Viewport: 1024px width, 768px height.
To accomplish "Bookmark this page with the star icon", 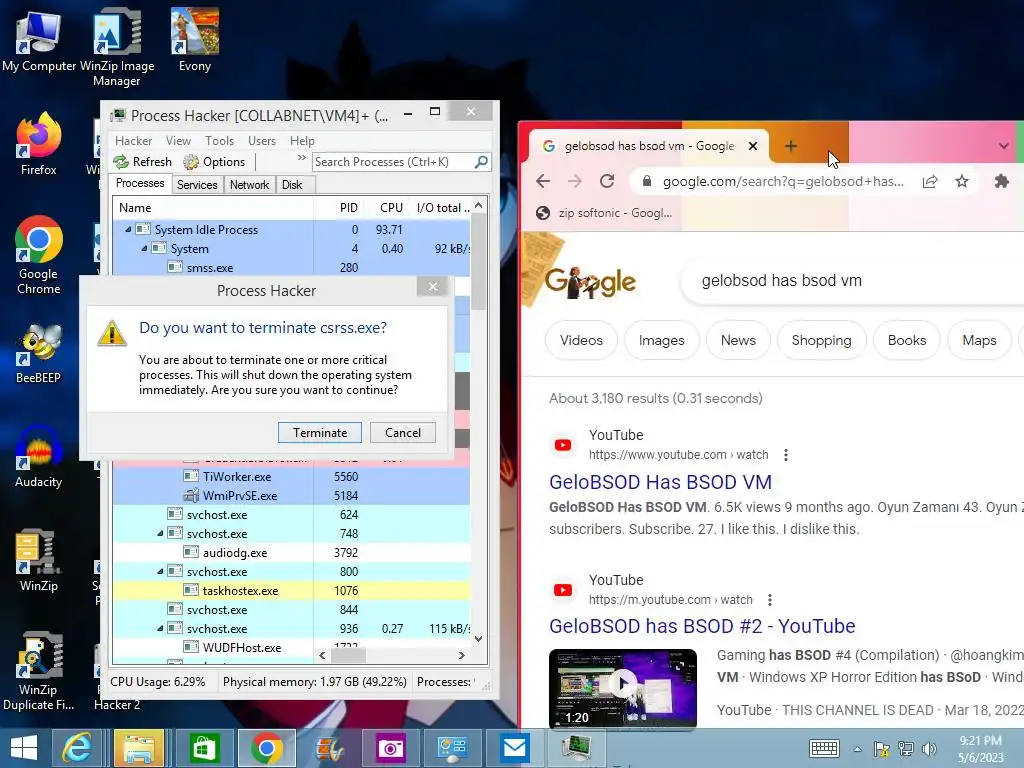I will click(961, 181).
